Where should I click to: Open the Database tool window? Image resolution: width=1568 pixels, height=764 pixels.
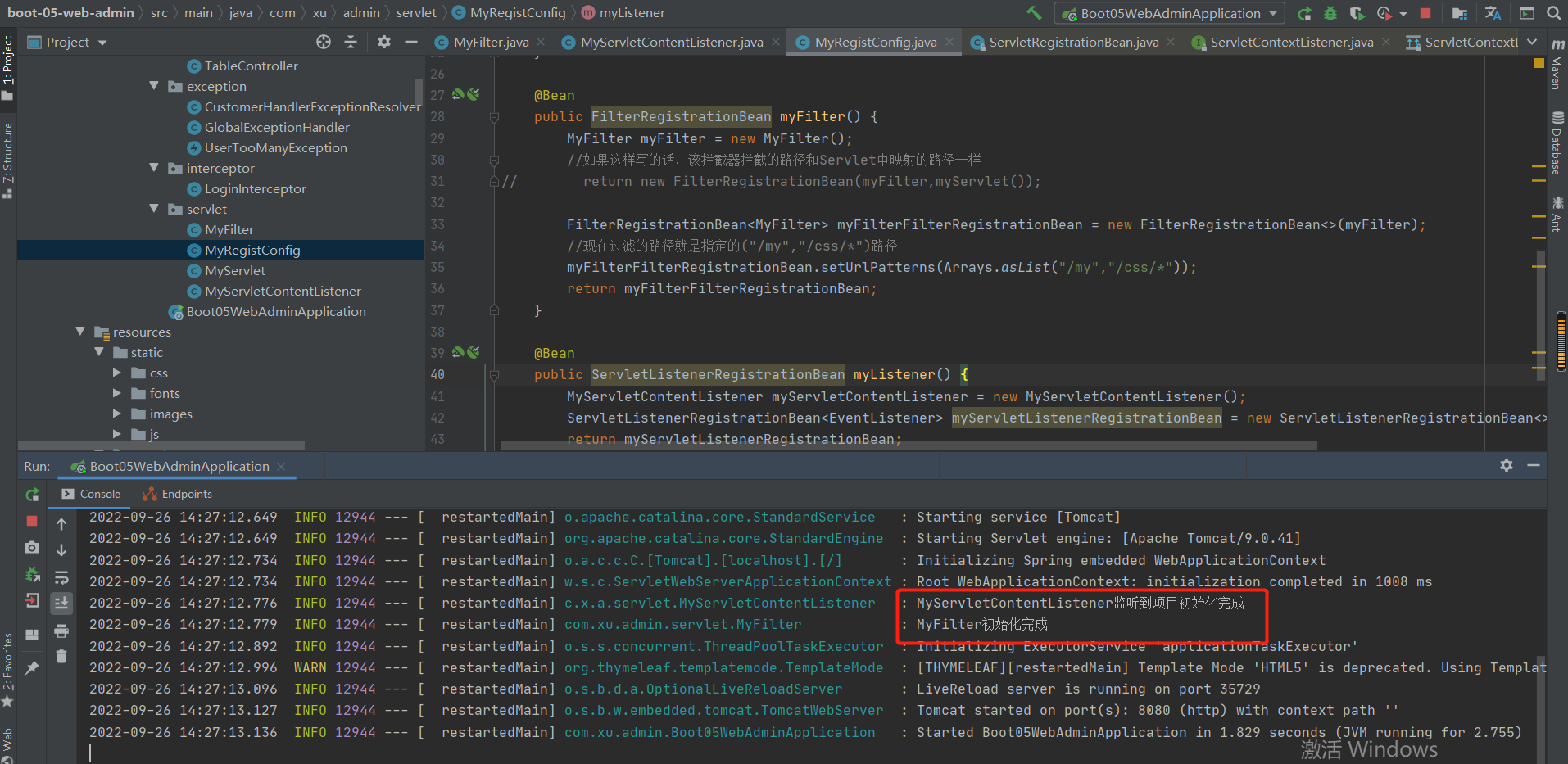point(1557,143)
